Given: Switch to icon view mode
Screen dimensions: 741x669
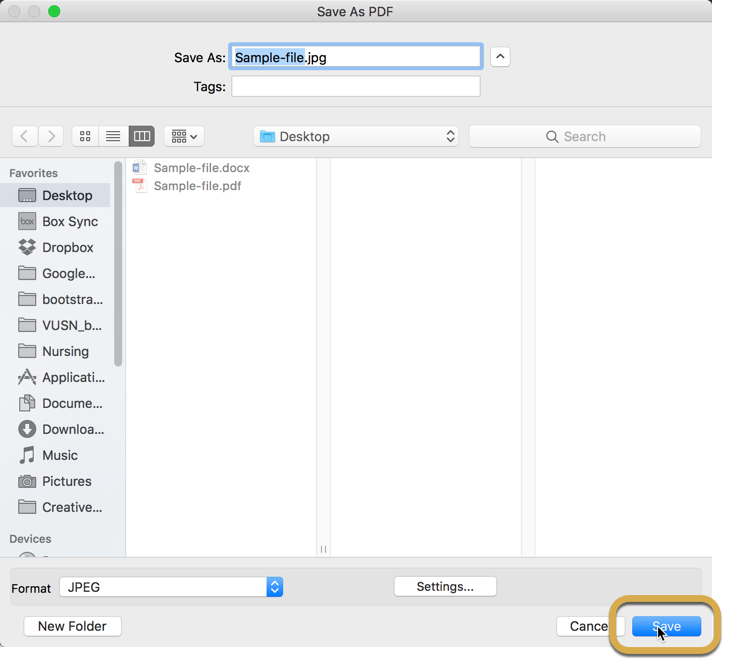Looking at the screenshot, I should [x=85, y=136].
